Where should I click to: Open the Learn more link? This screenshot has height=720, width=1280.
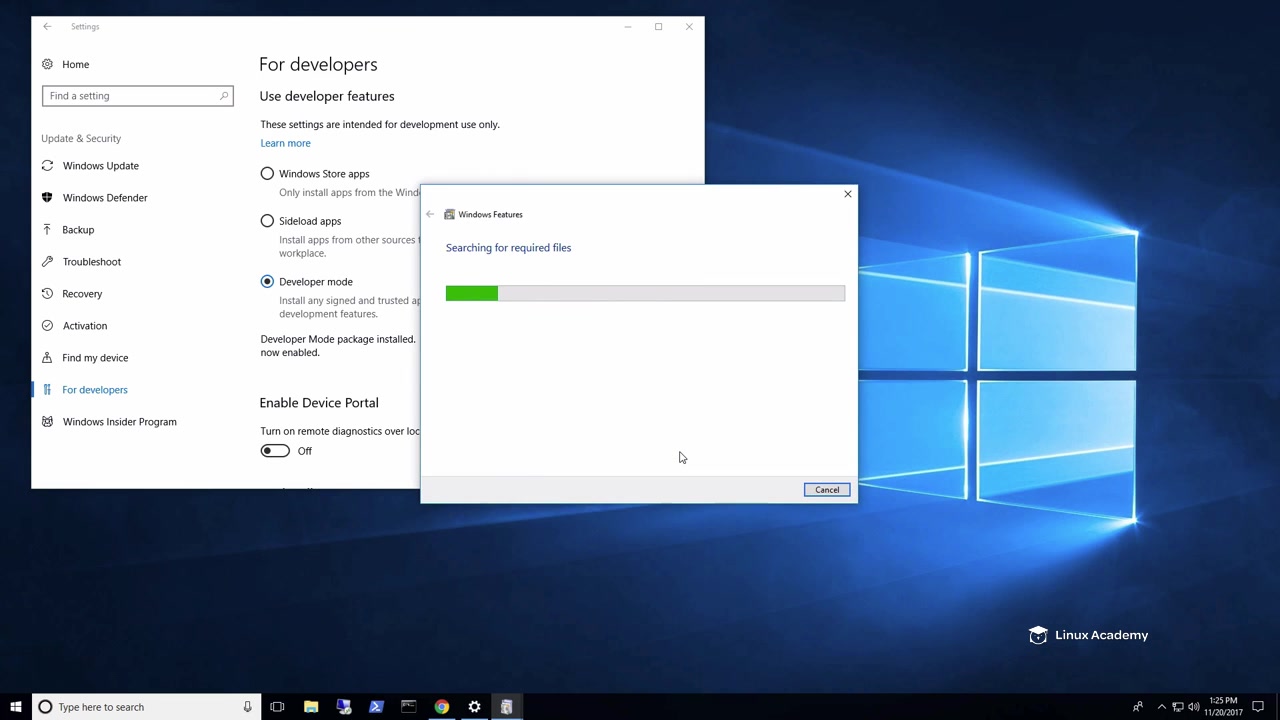click(285, 143)
